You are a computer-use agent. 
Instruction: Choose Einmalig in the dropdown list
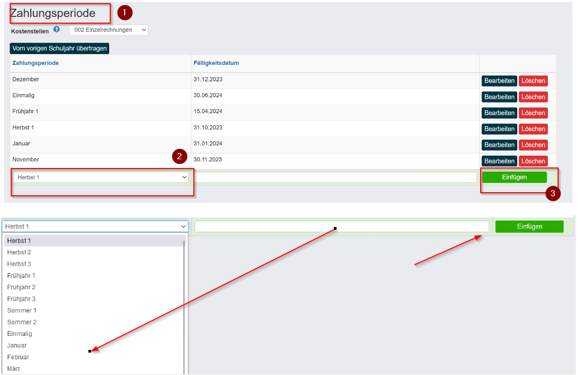(20, 334)
